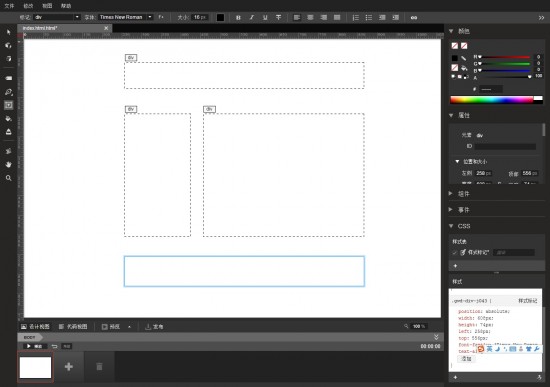Collapse the 颜色 color panel
Screen dimensions: 550x387
click(451, 31)
